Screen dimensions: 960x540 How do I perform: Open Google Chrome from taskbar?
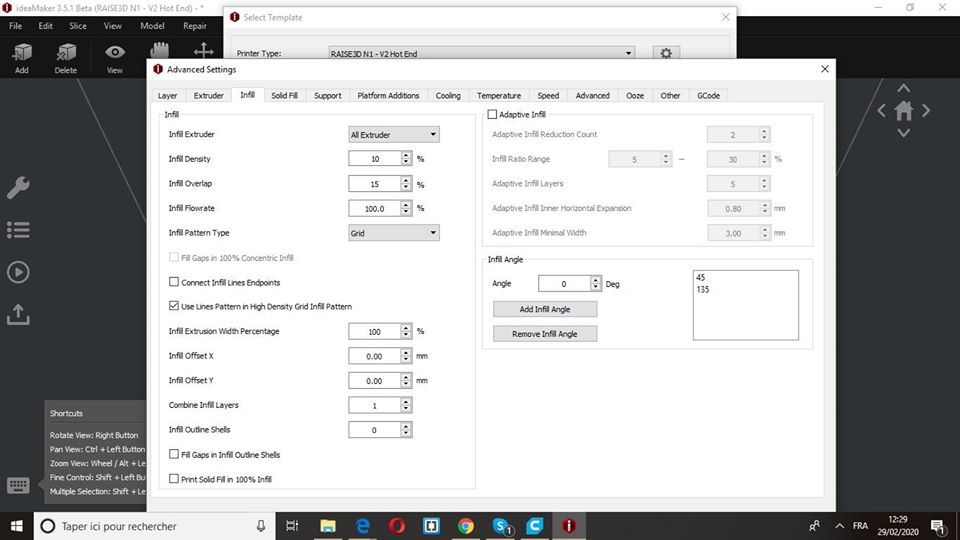(x=466, y=526)
